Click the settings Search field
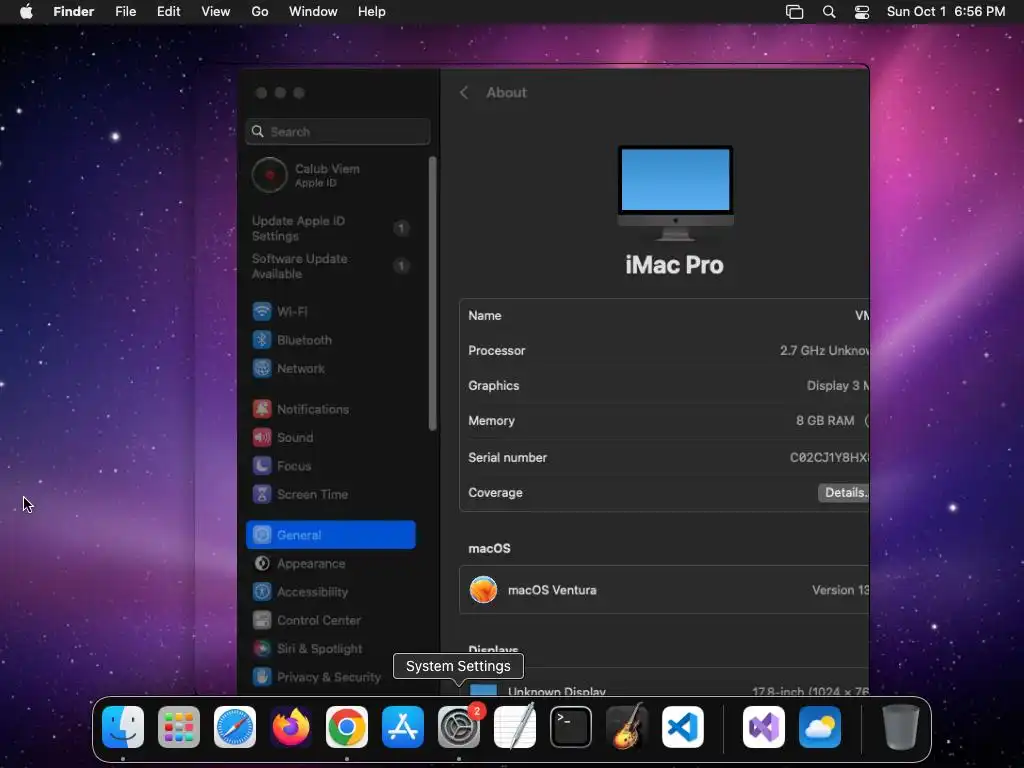The width and height of the screenshot is (1024, 768). (x=338, y=132)
